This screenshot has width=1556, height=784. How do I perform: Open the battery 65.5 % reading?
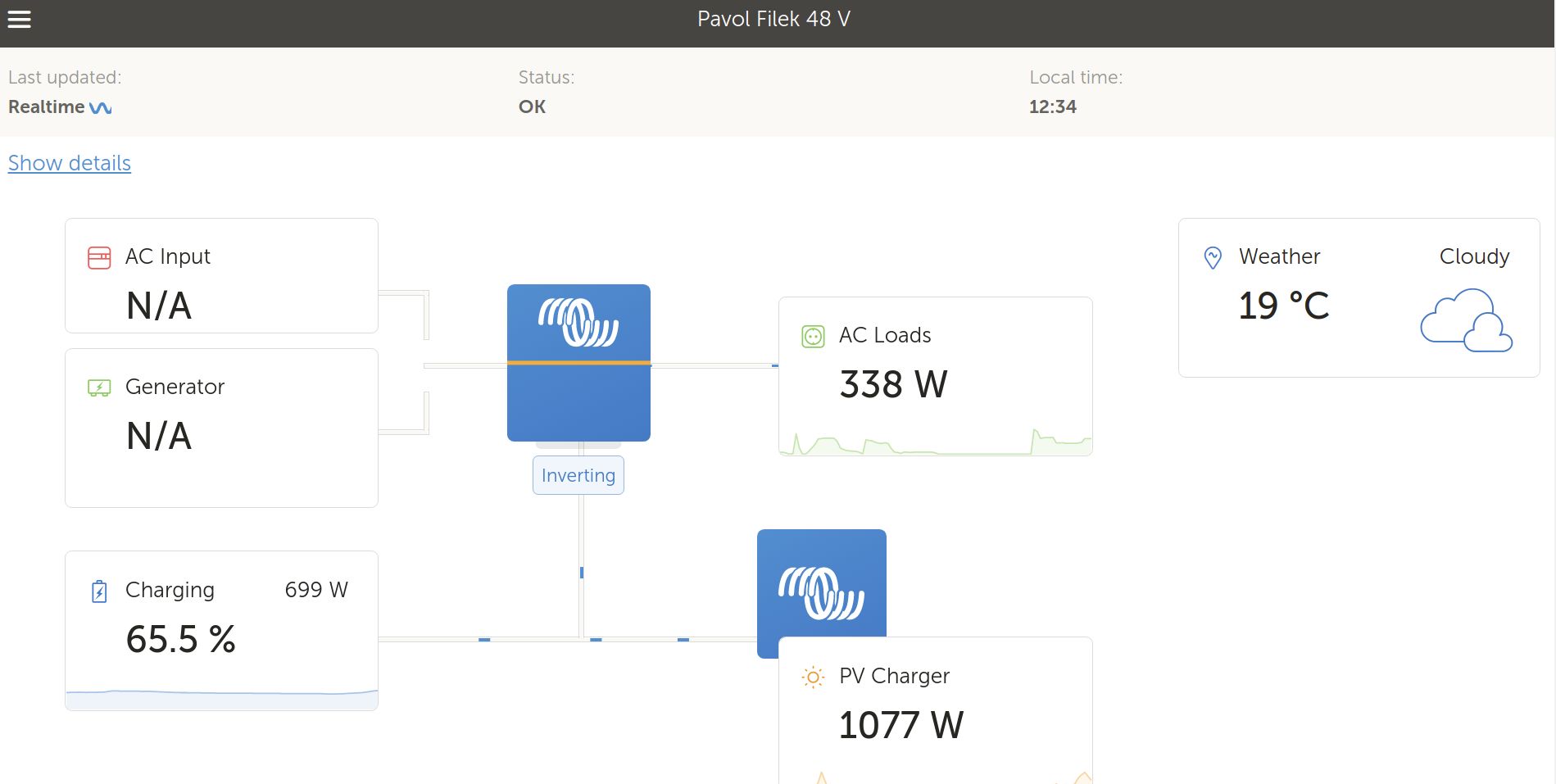coord(180,639)
